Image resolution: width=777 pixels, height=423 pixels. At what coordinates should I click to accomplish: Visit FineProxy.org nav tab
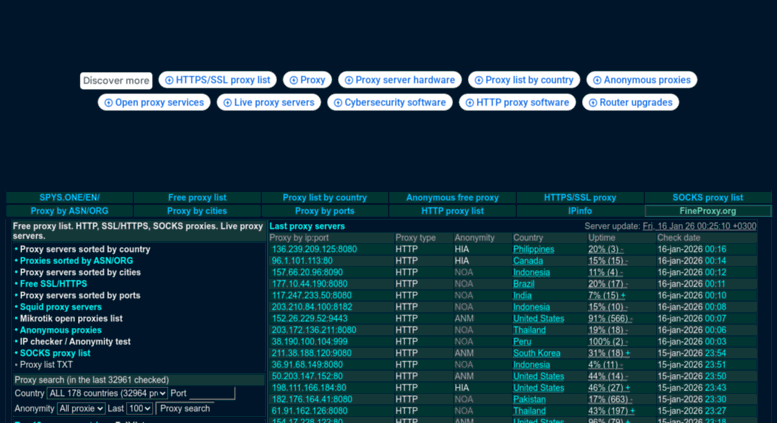[x=708, y=211]
